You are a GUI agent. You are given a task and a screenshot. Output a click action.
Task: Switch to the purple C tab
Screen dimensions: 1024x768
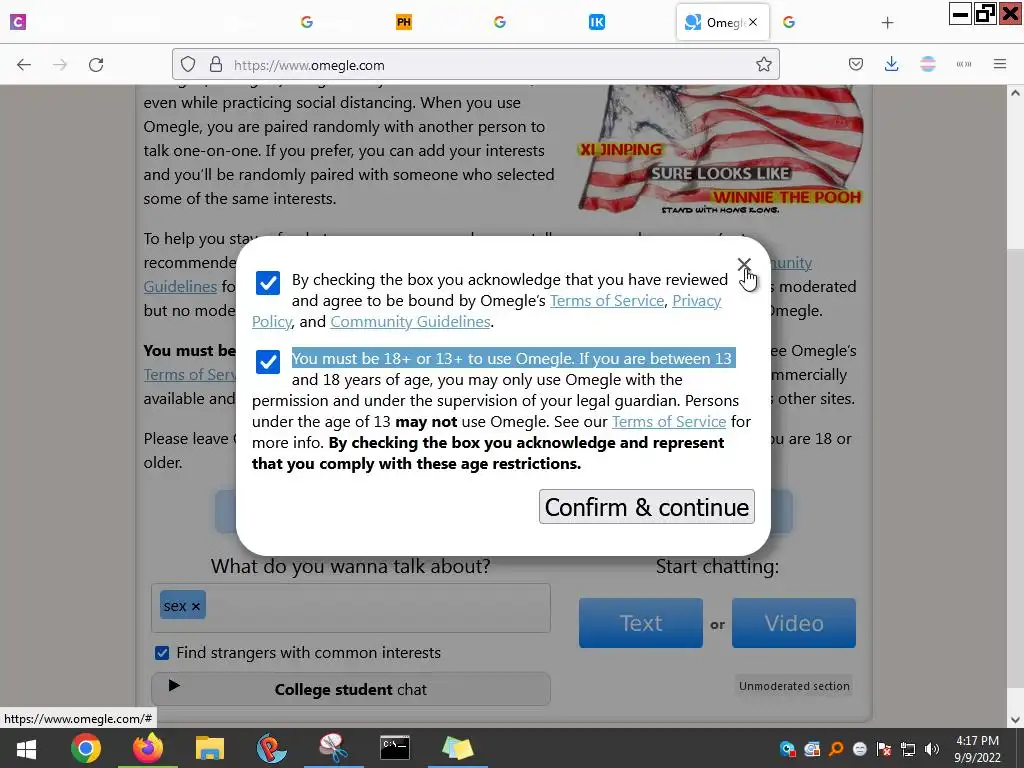pyautogui.click(x=18, y=22)
